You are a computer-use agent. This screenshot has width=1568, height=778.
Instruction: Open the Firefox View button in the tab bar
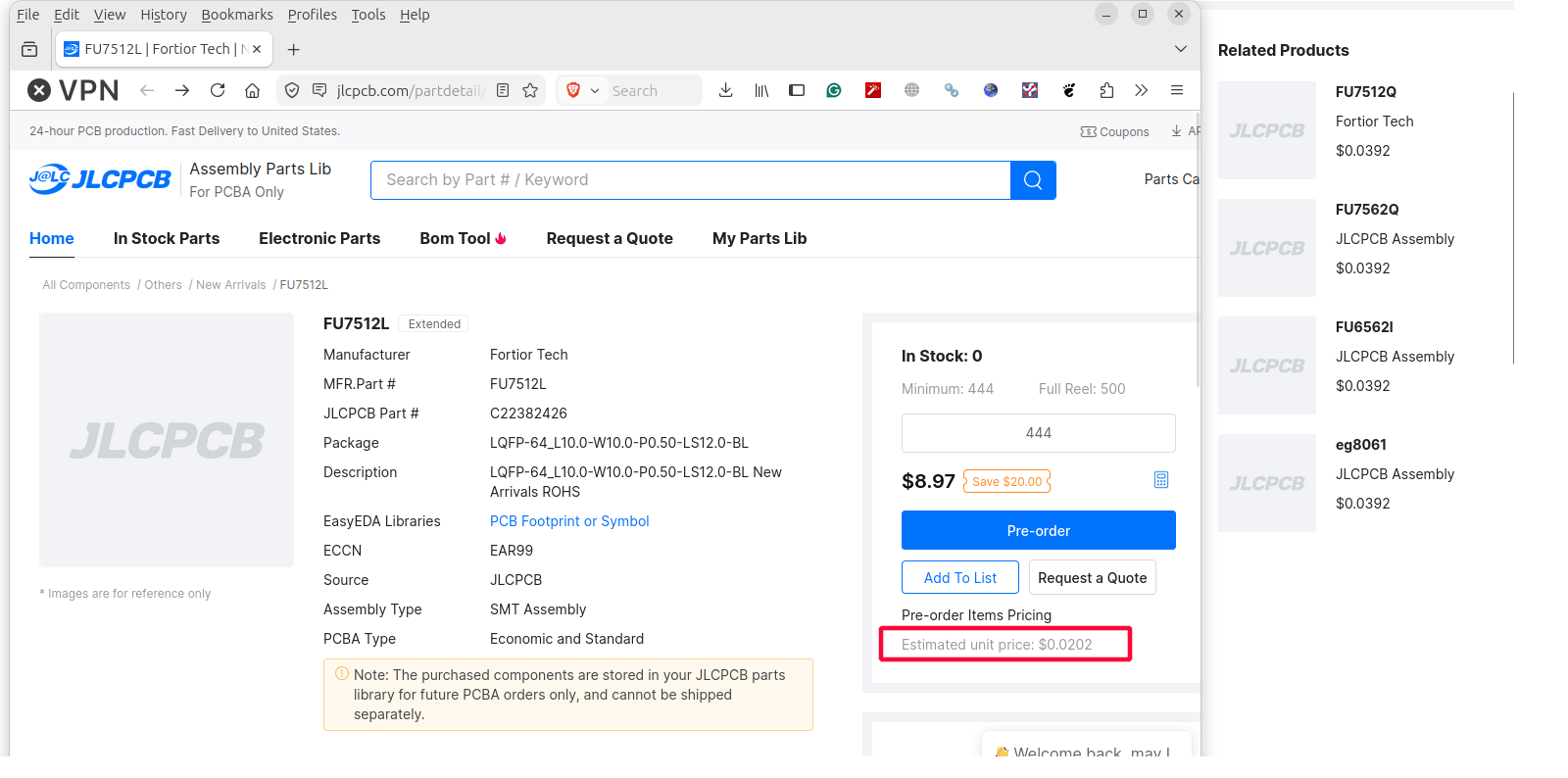tap(29, 49)
